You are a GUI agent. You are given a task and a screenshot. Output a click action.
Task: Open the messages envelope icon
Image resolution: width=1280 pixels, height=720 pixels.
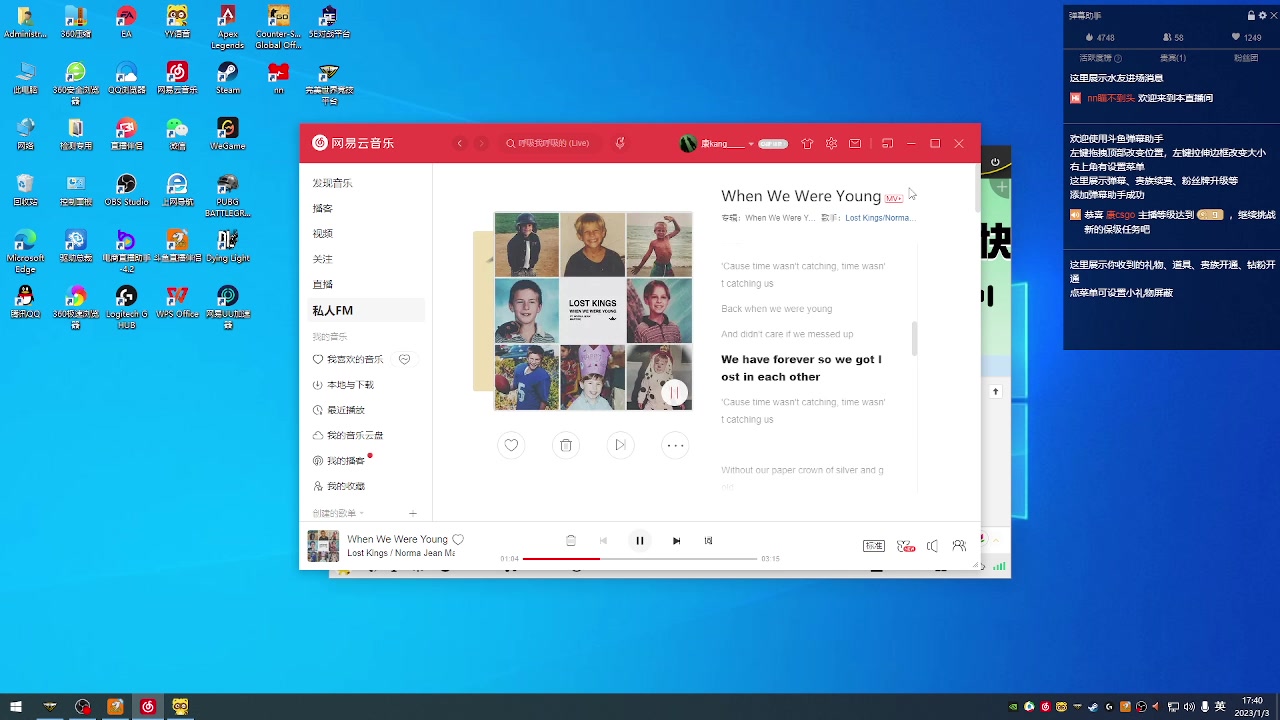click(855, 143)
